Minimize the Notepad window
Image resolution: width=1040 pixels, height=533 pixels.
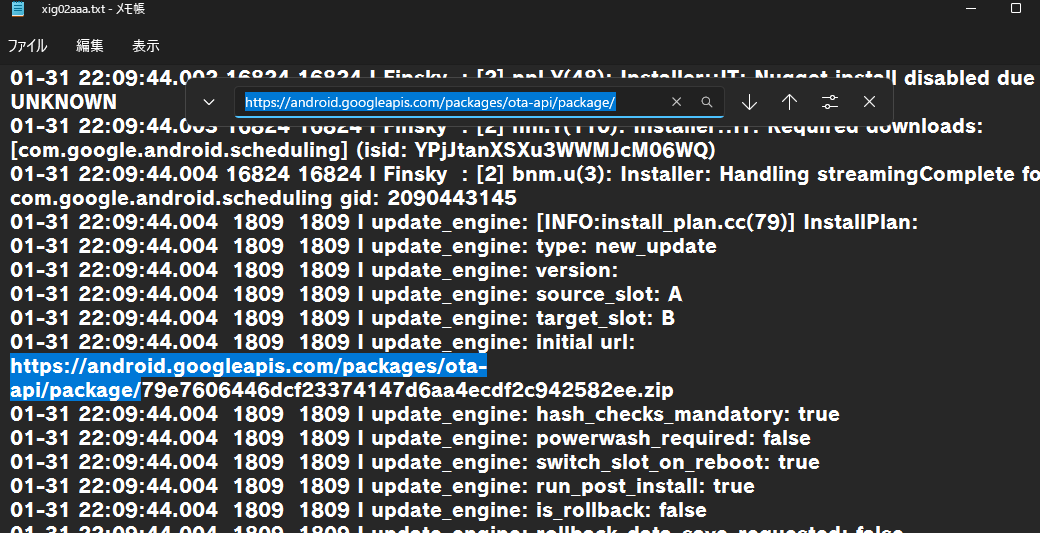[x=971, y=9]
